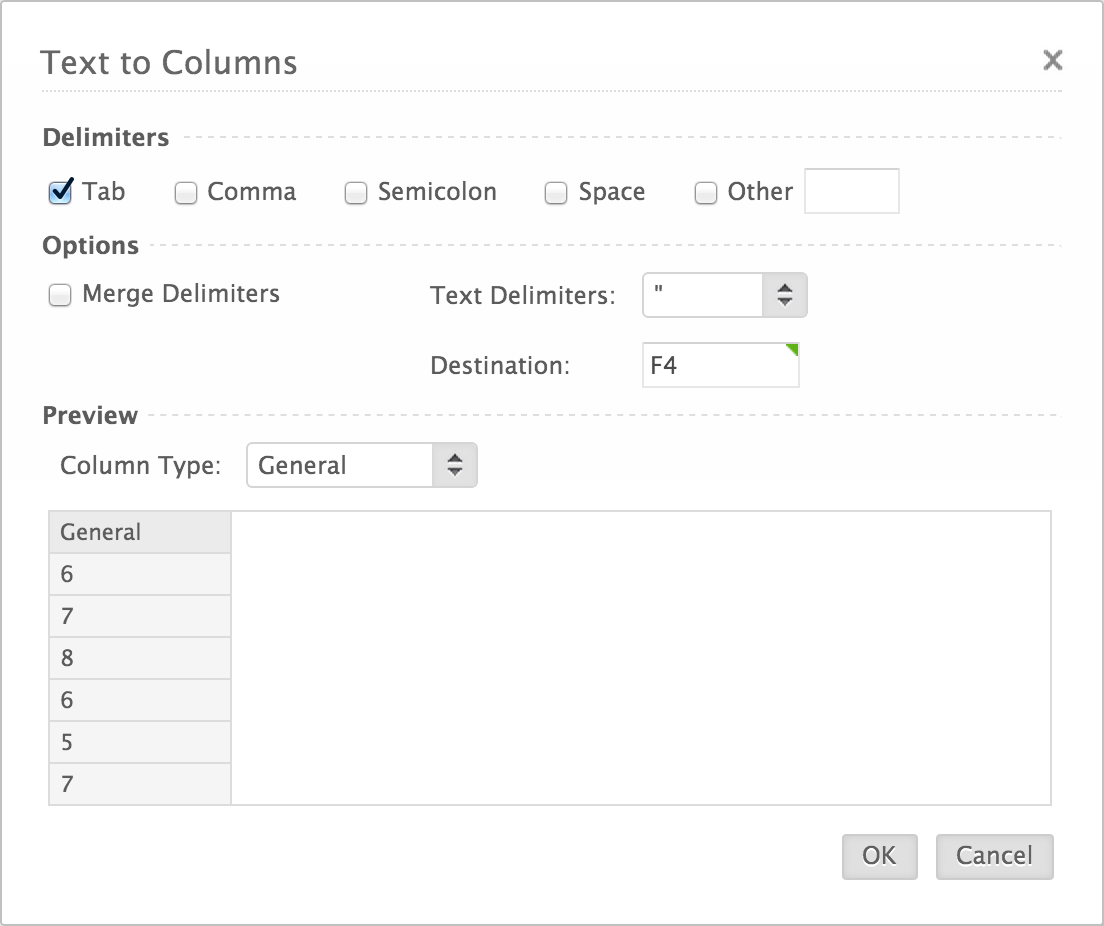The height and width of the screenshot is (926, 1104).
Task: Close the Text to Columns dialog
Action: 1052,61
